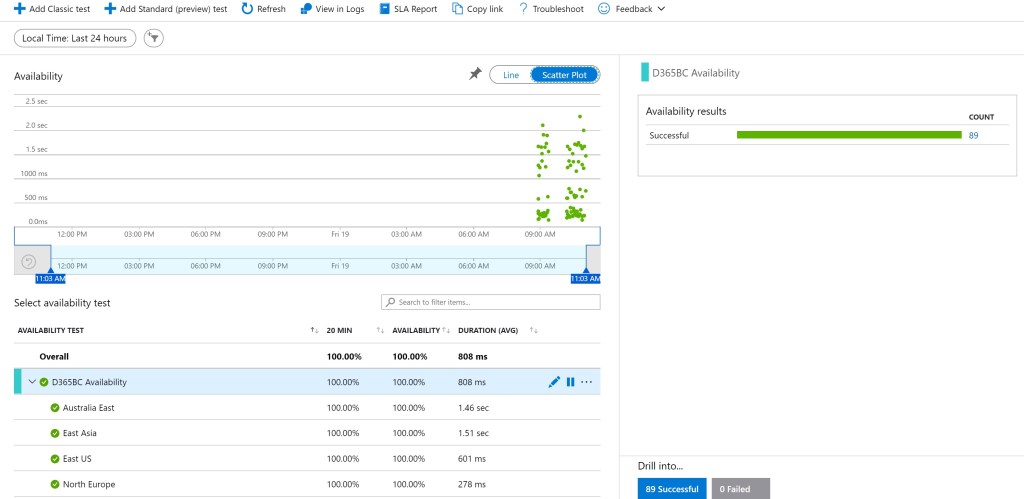Open the Feedback dropdown menu
The height and width of the screenshot is (499, 1024).
[632, 9]
